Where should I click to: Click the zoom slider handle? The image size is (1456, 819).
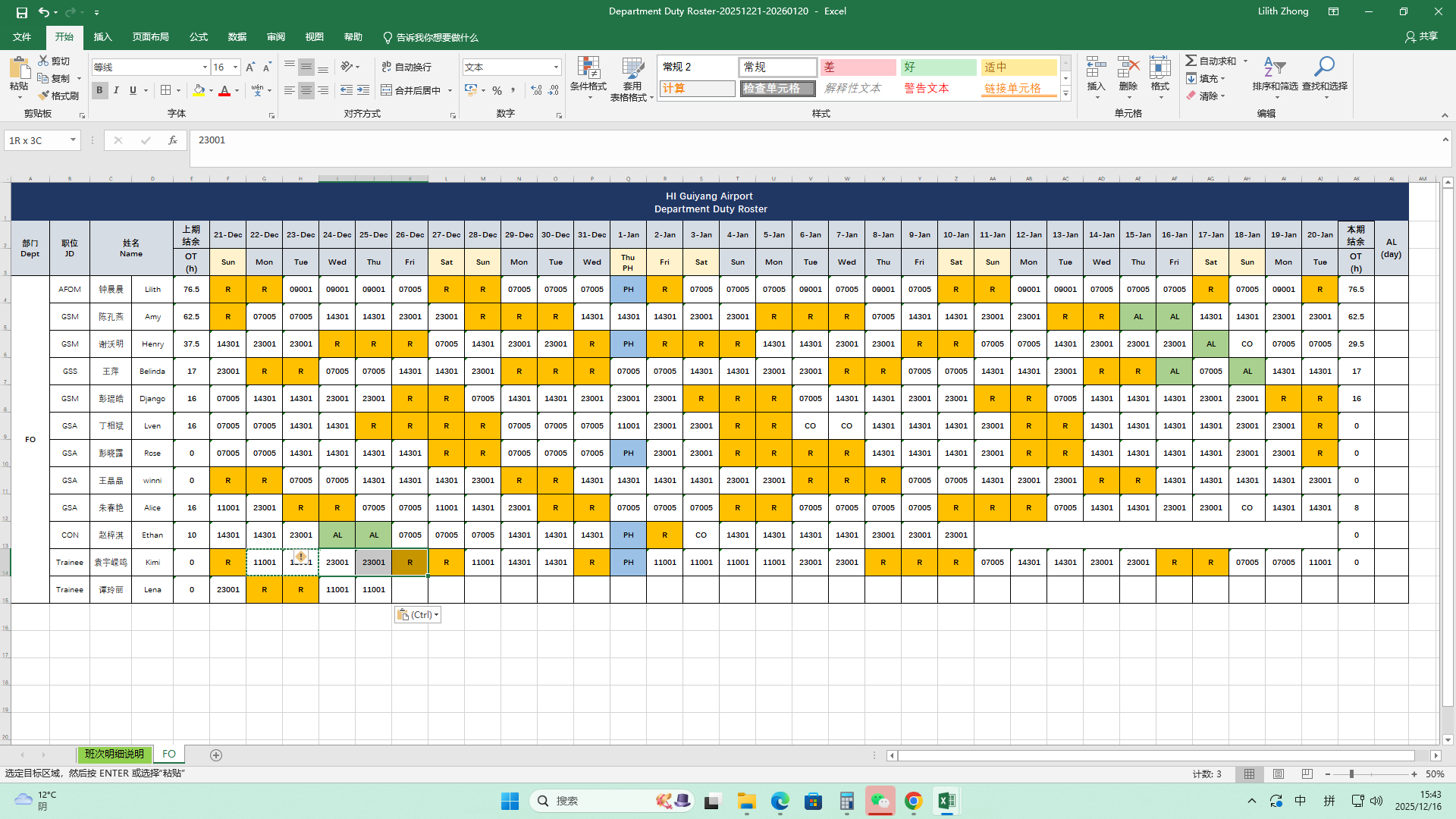pos(1351,774)
